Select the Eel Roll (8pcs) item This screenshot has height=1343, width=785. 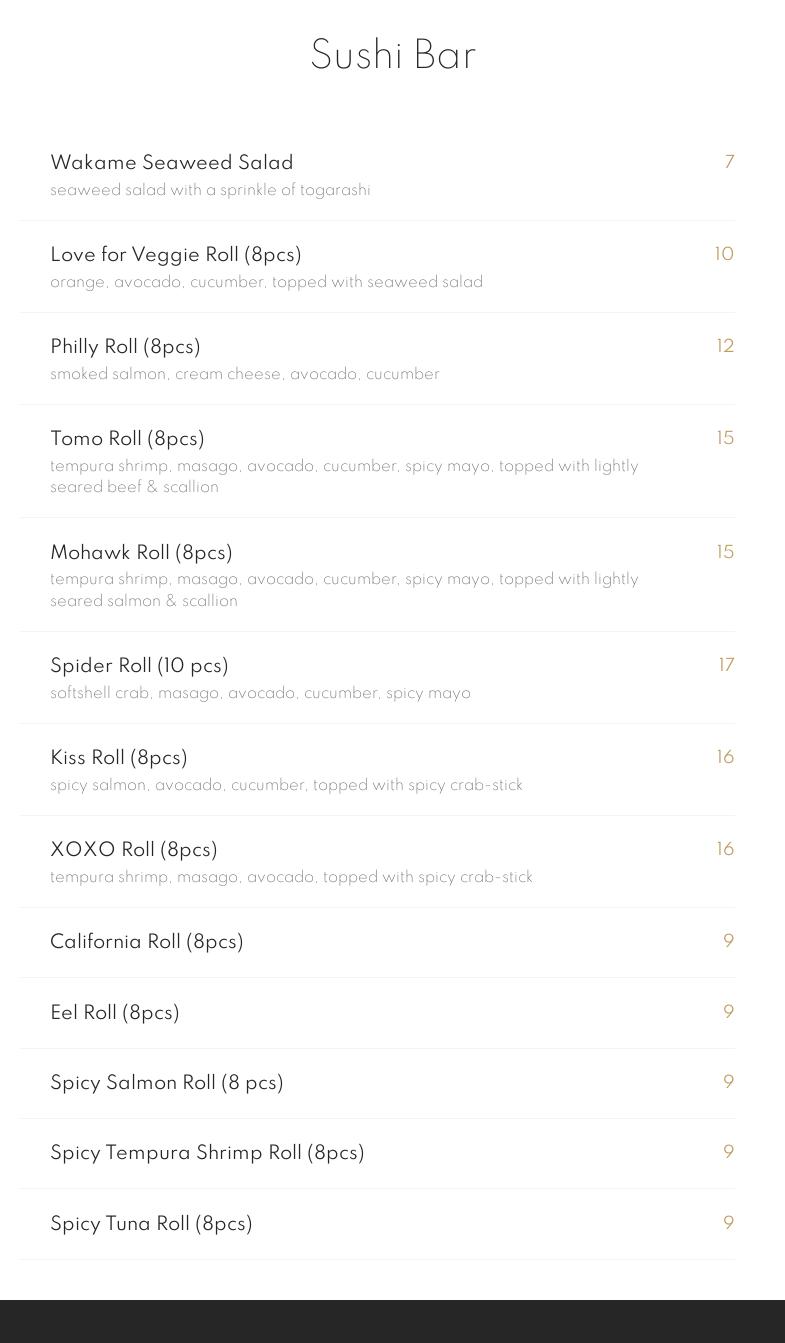click(115, 1012)
